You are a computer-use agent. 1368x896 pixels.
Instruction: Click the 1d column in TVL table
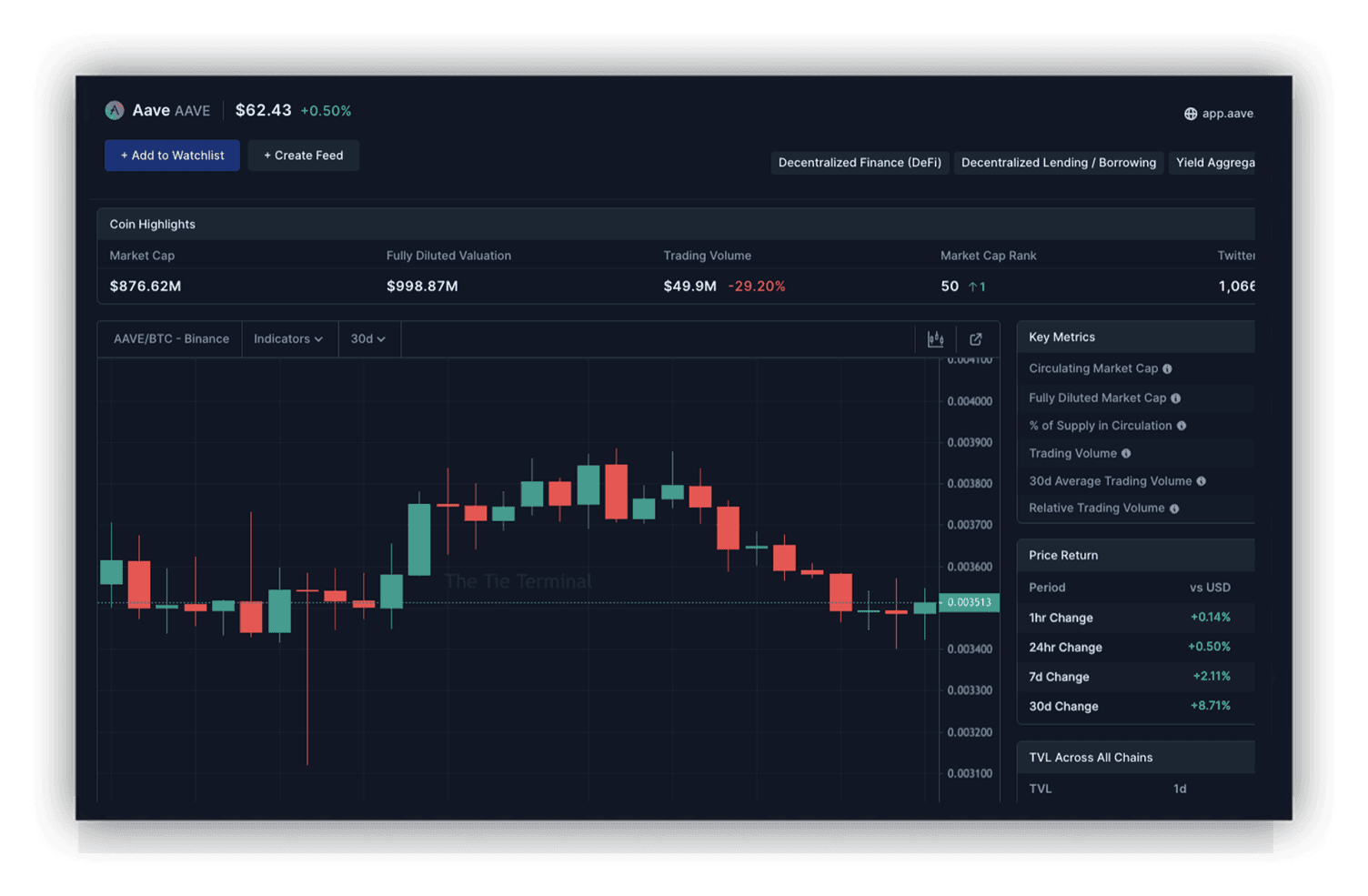1180,790
